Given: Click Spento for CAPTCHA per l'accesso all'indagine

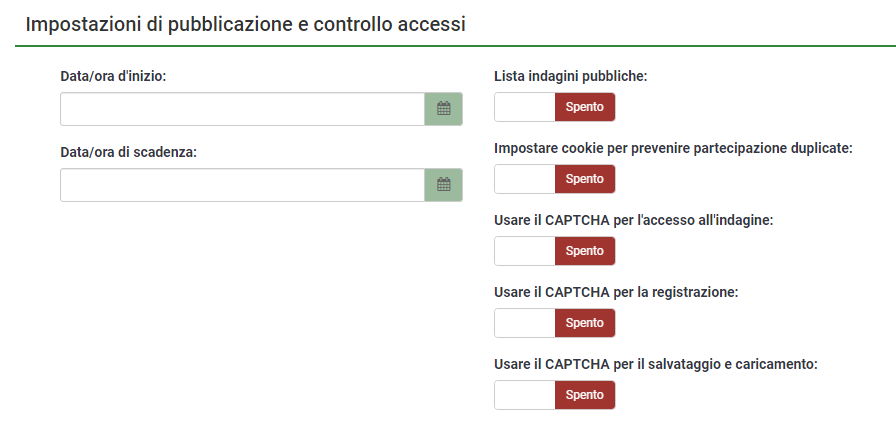Looking at the screenshot, I should pyautogui.click(x=585, y=251).
